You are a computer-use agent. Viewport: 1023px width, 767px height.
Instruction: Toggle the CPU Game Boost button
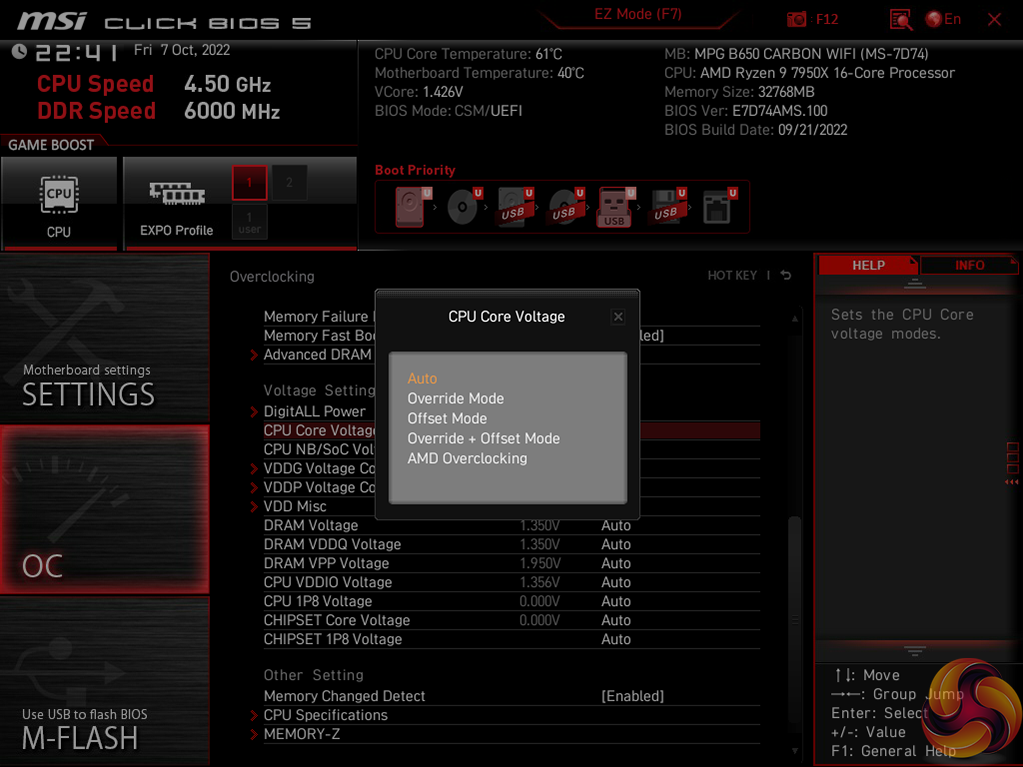(59, 203)
